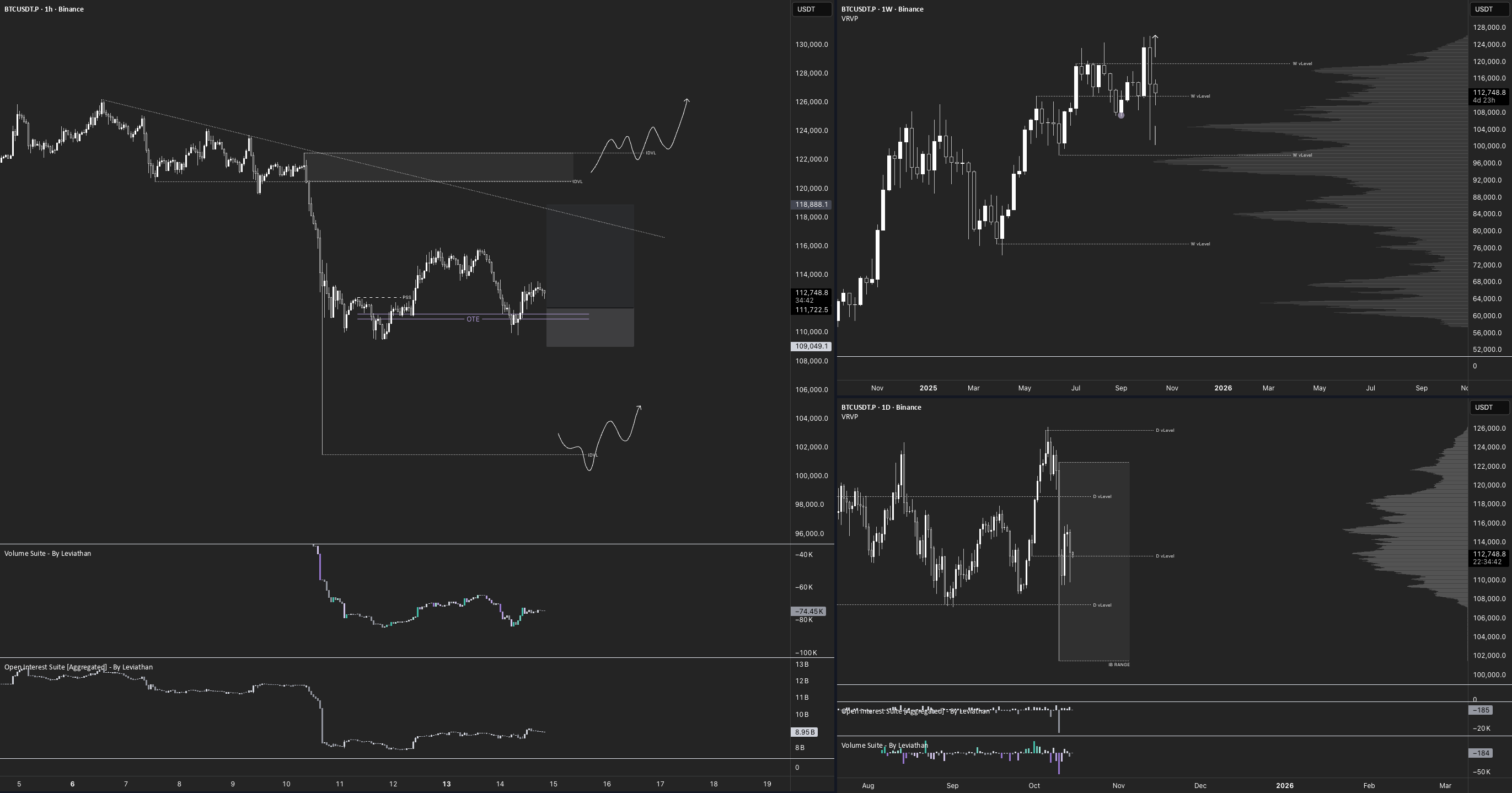This screenshot has width=1512, height=793.
Task: Click the purple circle marker on weekly chart
Action: pos(1121,116)
